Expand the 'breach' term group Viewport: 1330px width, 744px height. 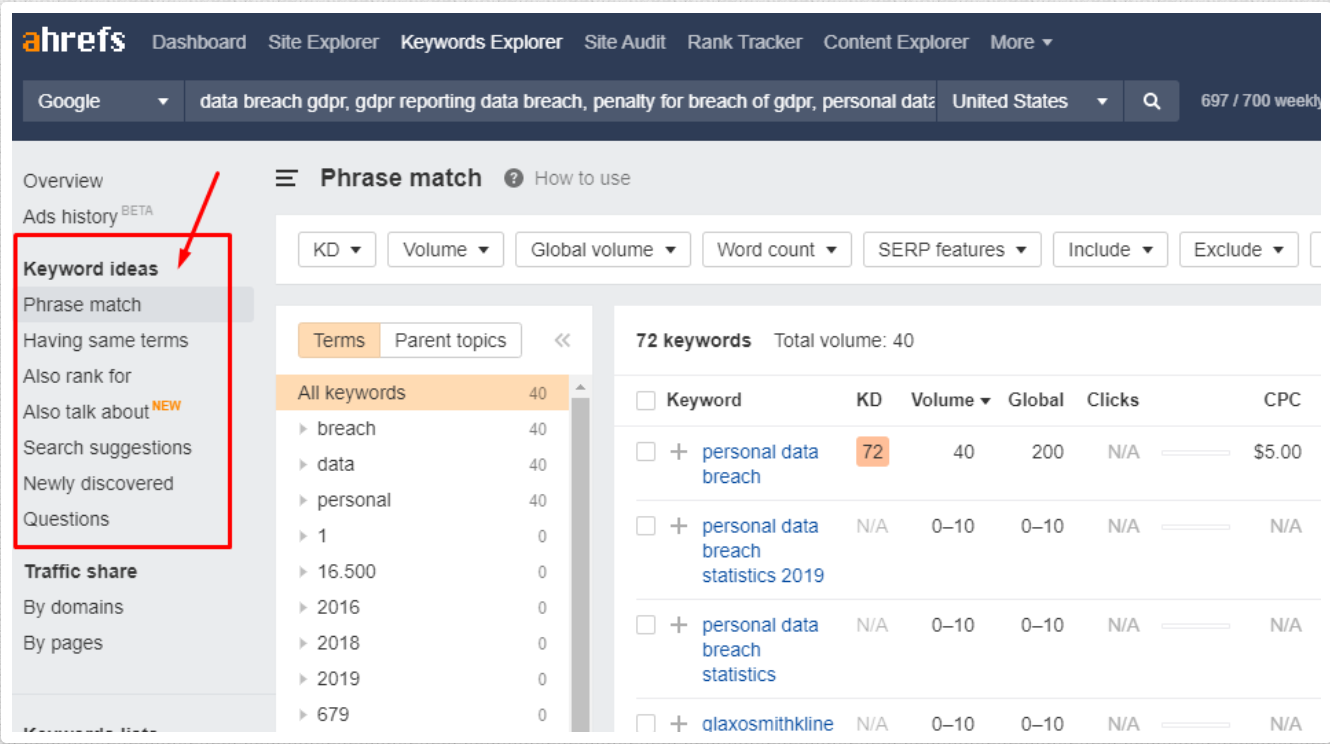(303, 428)
